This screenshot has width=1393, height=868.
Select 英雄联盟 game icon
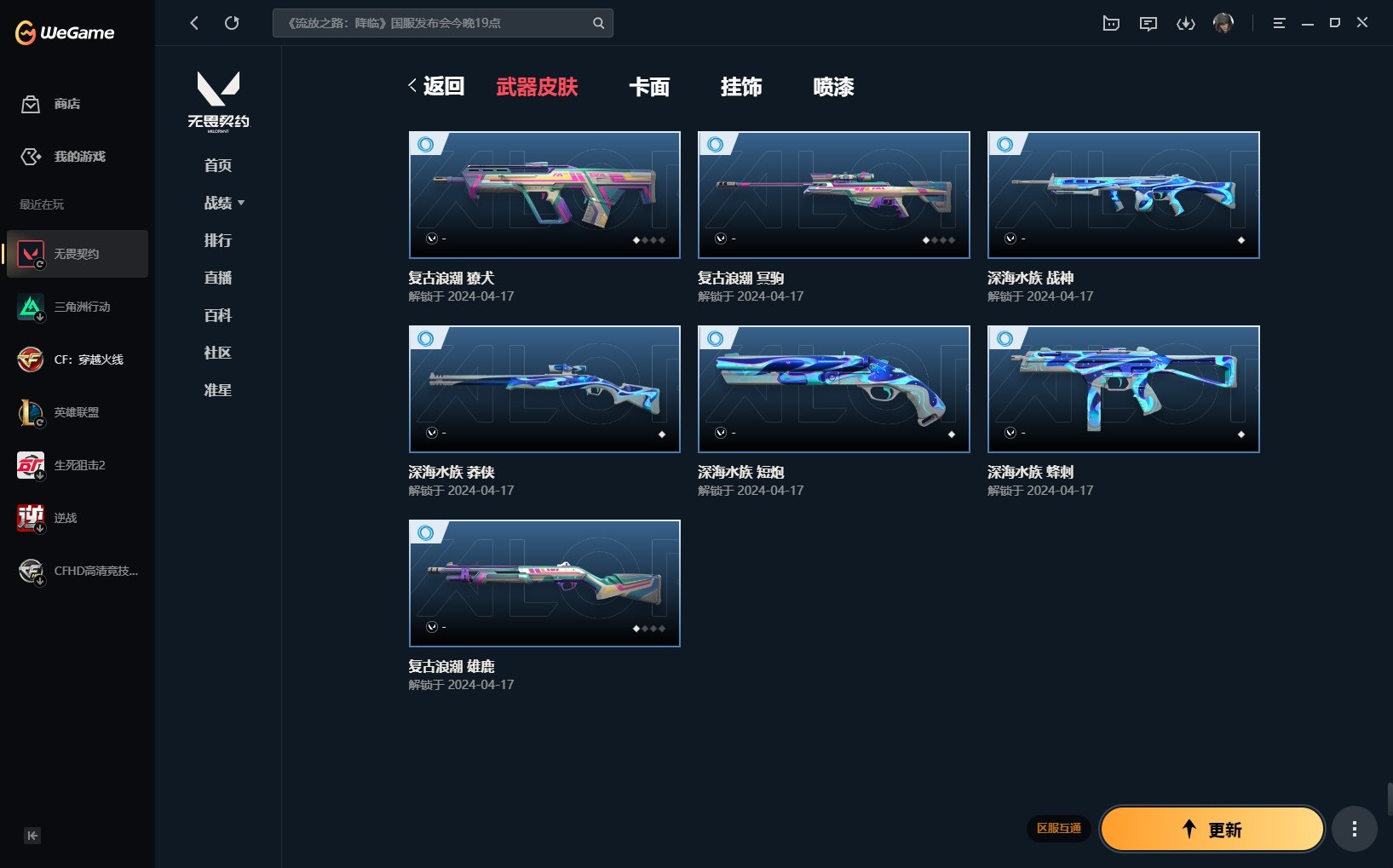pos(31,412)
